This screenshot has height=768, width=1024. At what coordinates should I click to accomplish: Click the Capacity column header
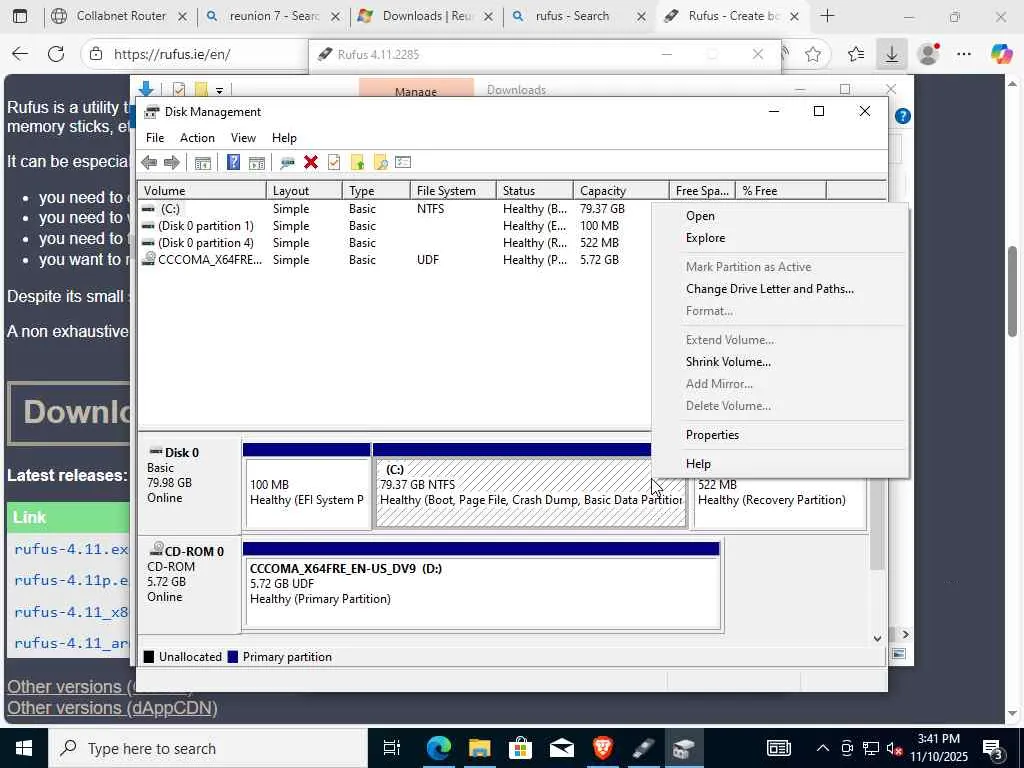click(621, 191)
